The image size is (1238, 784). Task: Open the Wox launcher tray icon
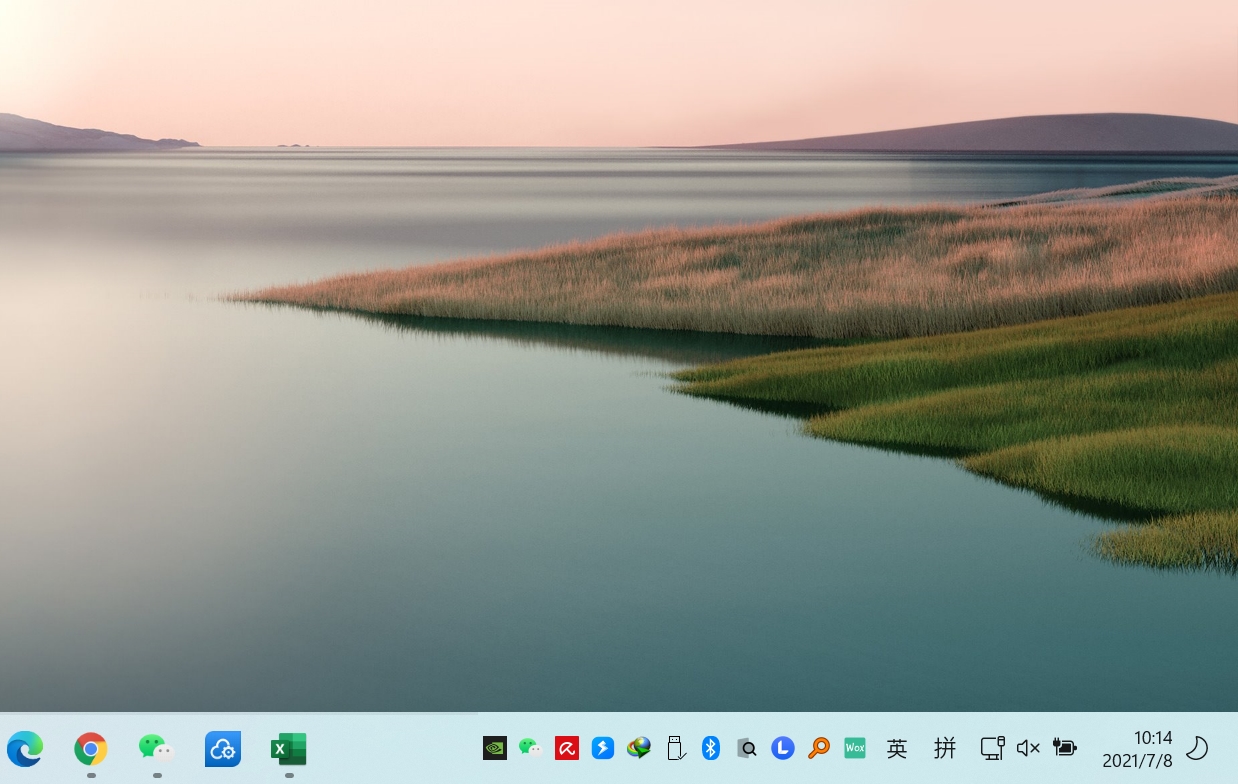855,748
